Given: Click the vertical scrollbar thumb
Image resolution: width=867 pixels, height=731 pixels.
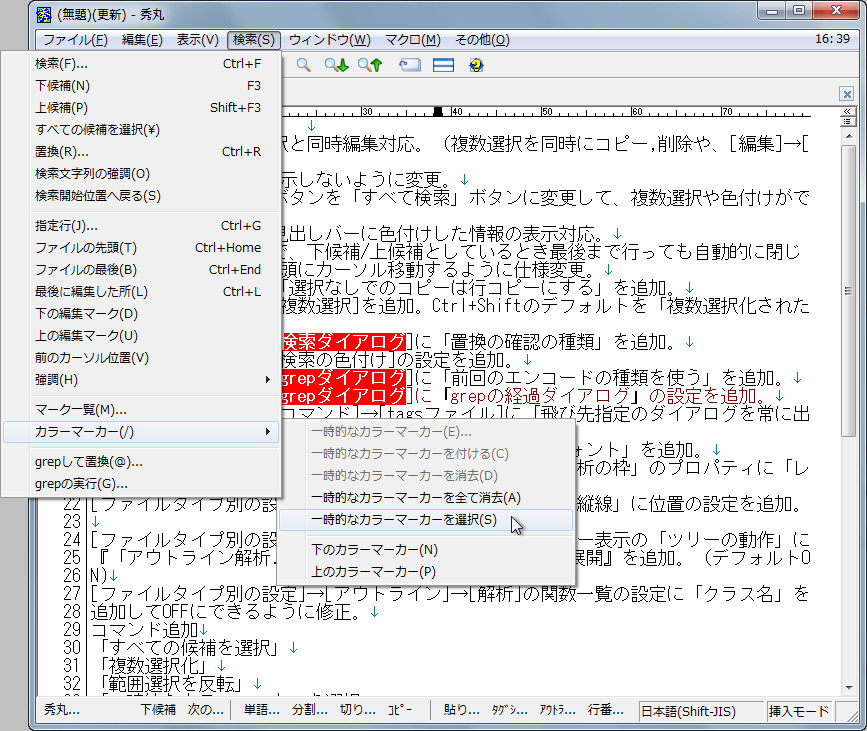Looking at the screenshot, I should [848, 291].
